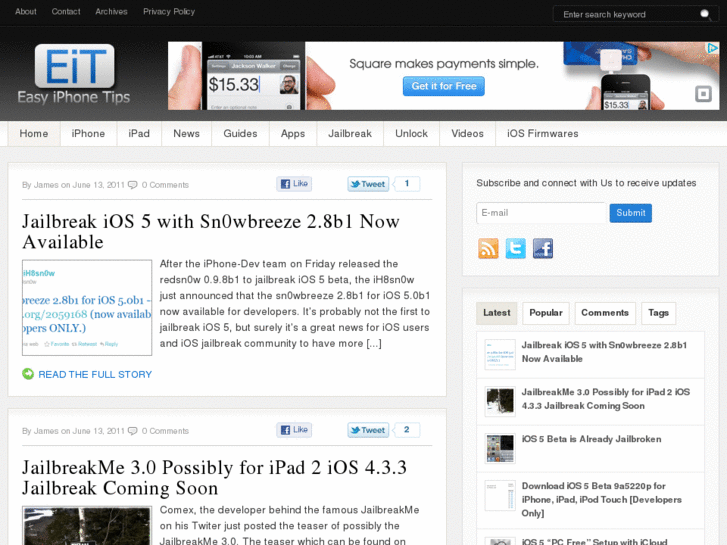The image size is (727, 545).
Task: Open the Apps menu item
Action: tap(293, 134)
